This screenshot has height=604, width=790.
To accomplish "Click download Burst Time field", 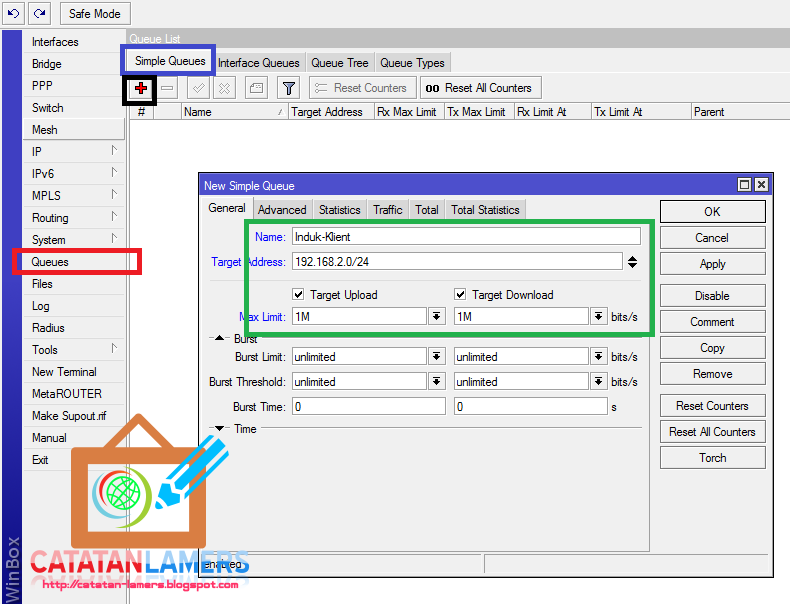I will tap(531, 407).
